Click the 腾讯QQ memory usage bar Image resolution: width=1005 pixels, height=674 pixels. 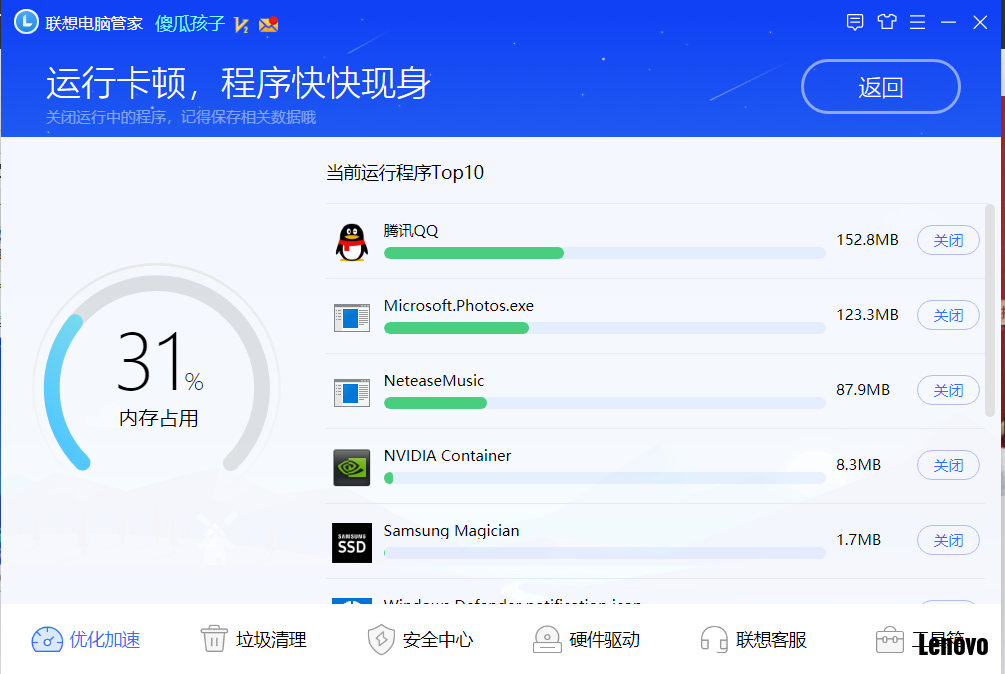point(604,253)
